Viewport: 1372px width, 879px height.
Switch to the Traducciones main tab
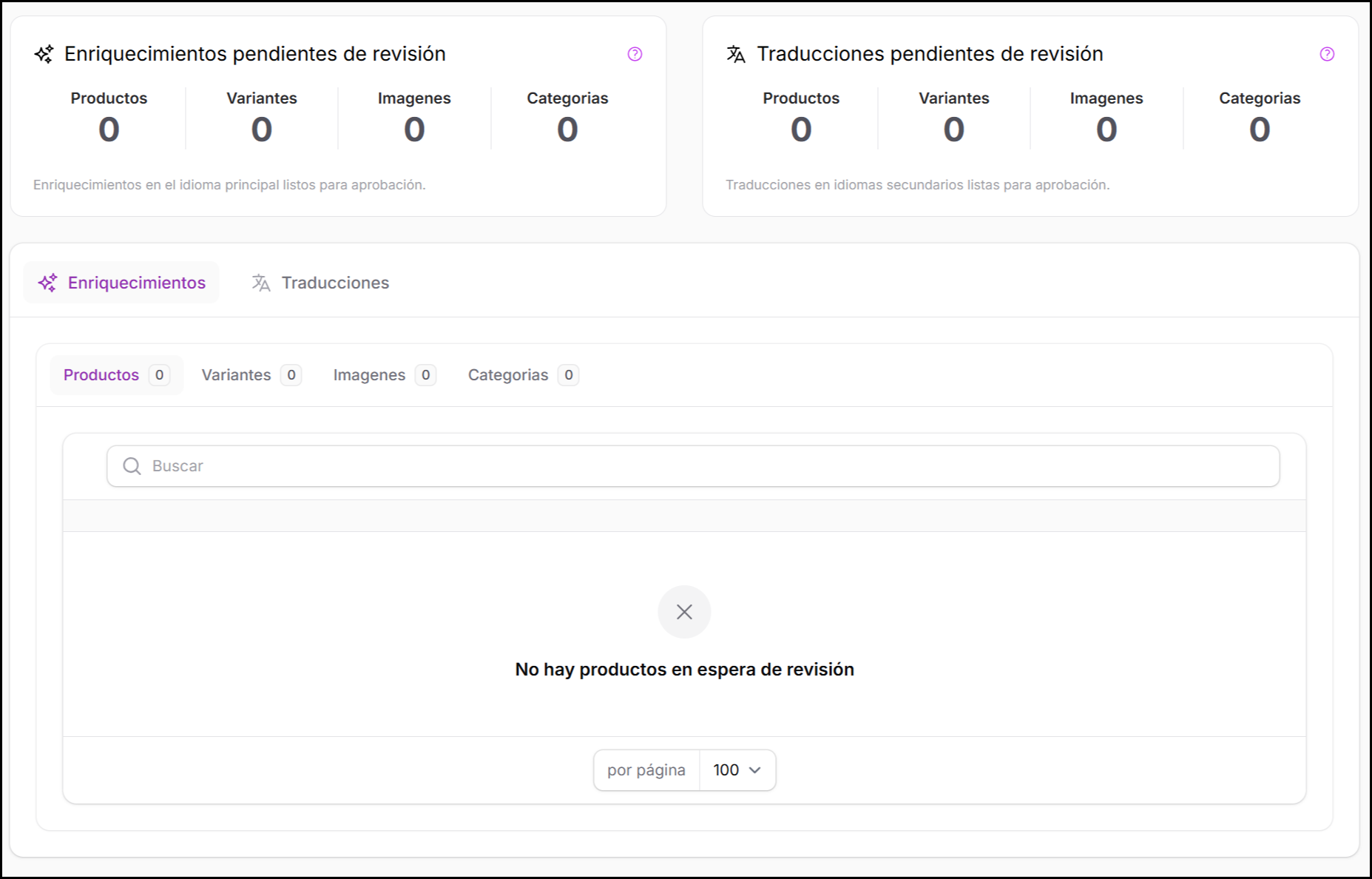[x=320, y=283]
